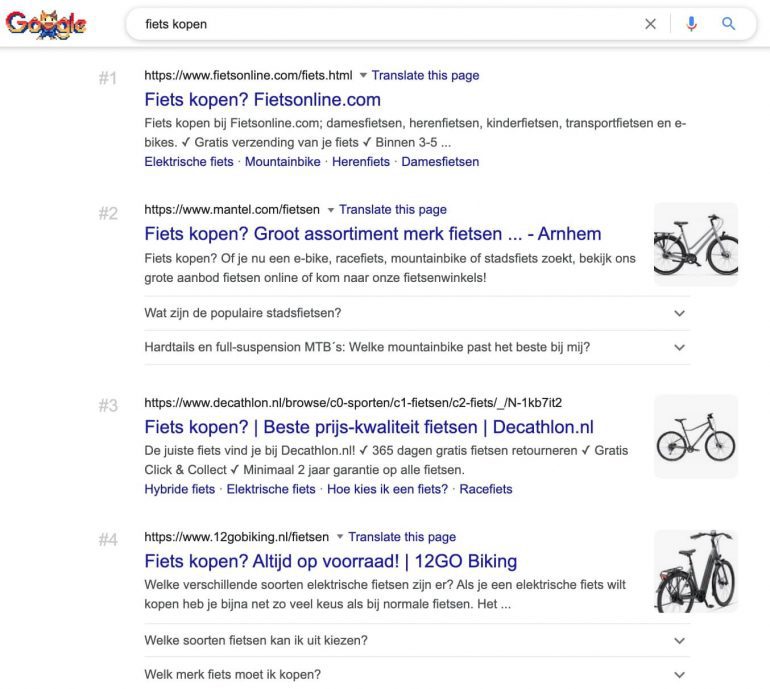
Task: Open Damesfietsen sitelink
Action: click(x=440, y=162)
